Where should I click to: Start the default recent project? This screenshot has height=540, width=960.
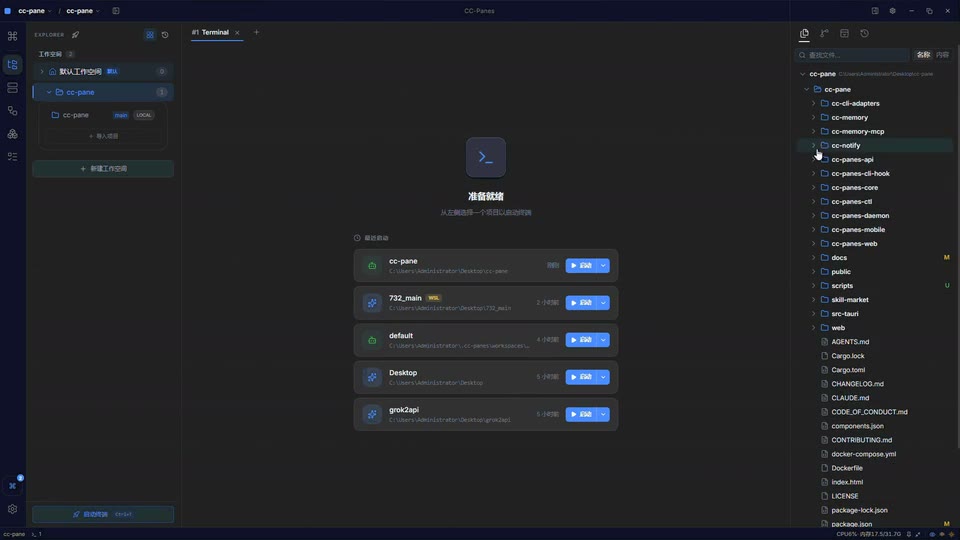(x=581, y=340)
